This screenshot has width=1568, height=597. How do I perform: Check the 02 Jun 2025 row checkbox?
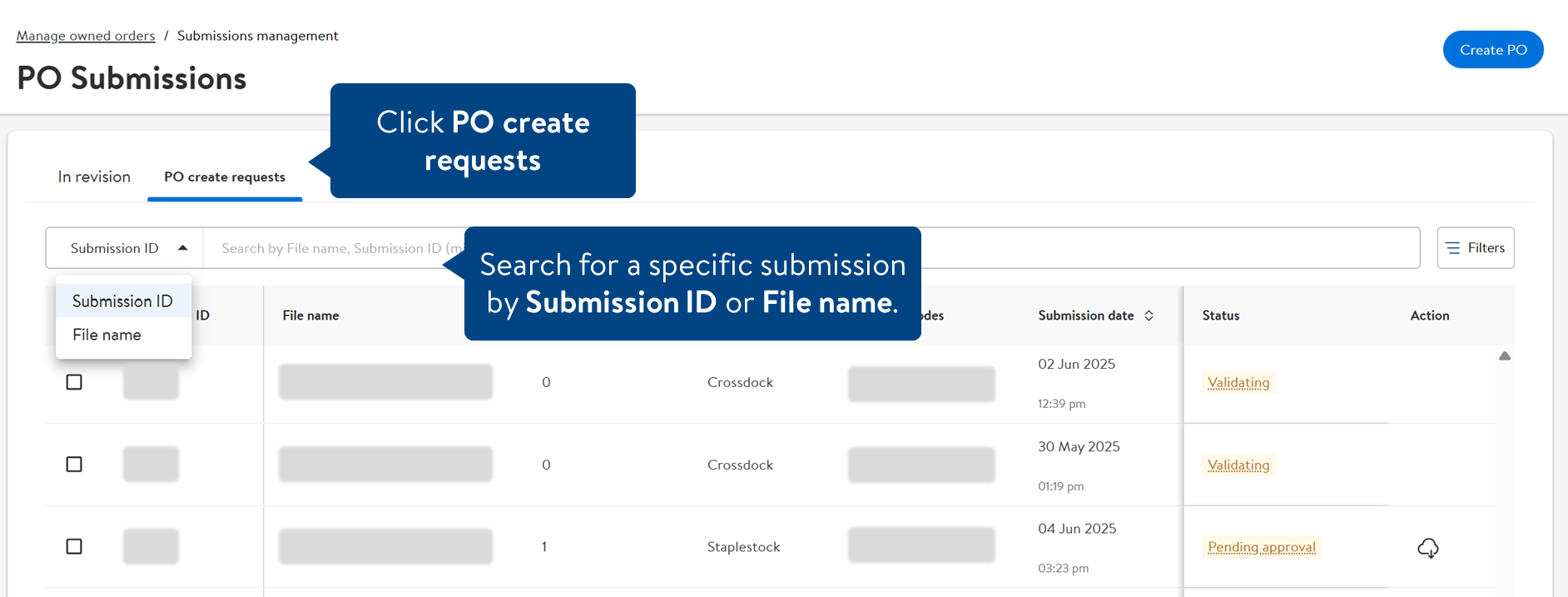click(74, 382)
